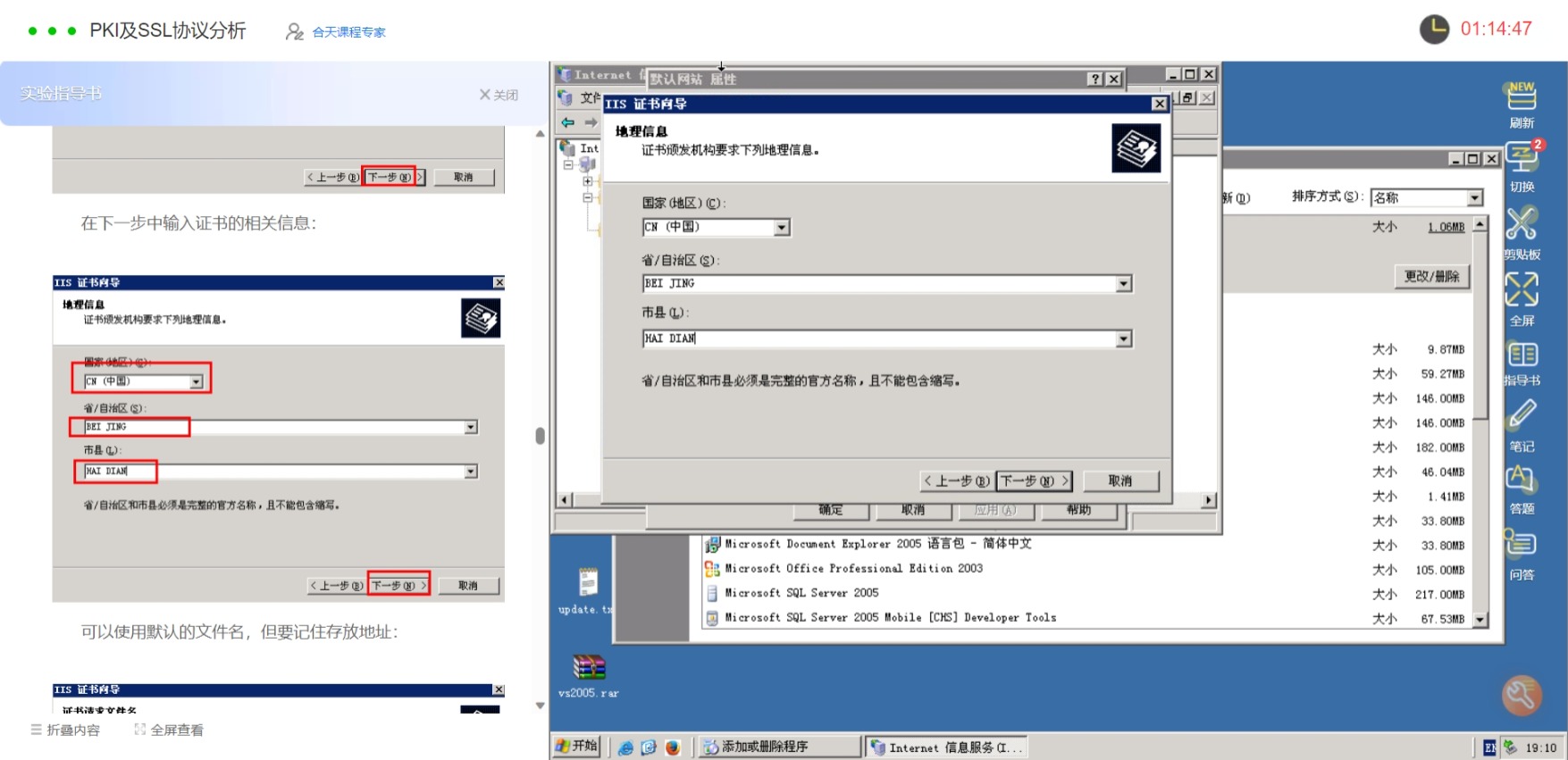Launch Internet Explorer from quick launch

pos(625,747)
